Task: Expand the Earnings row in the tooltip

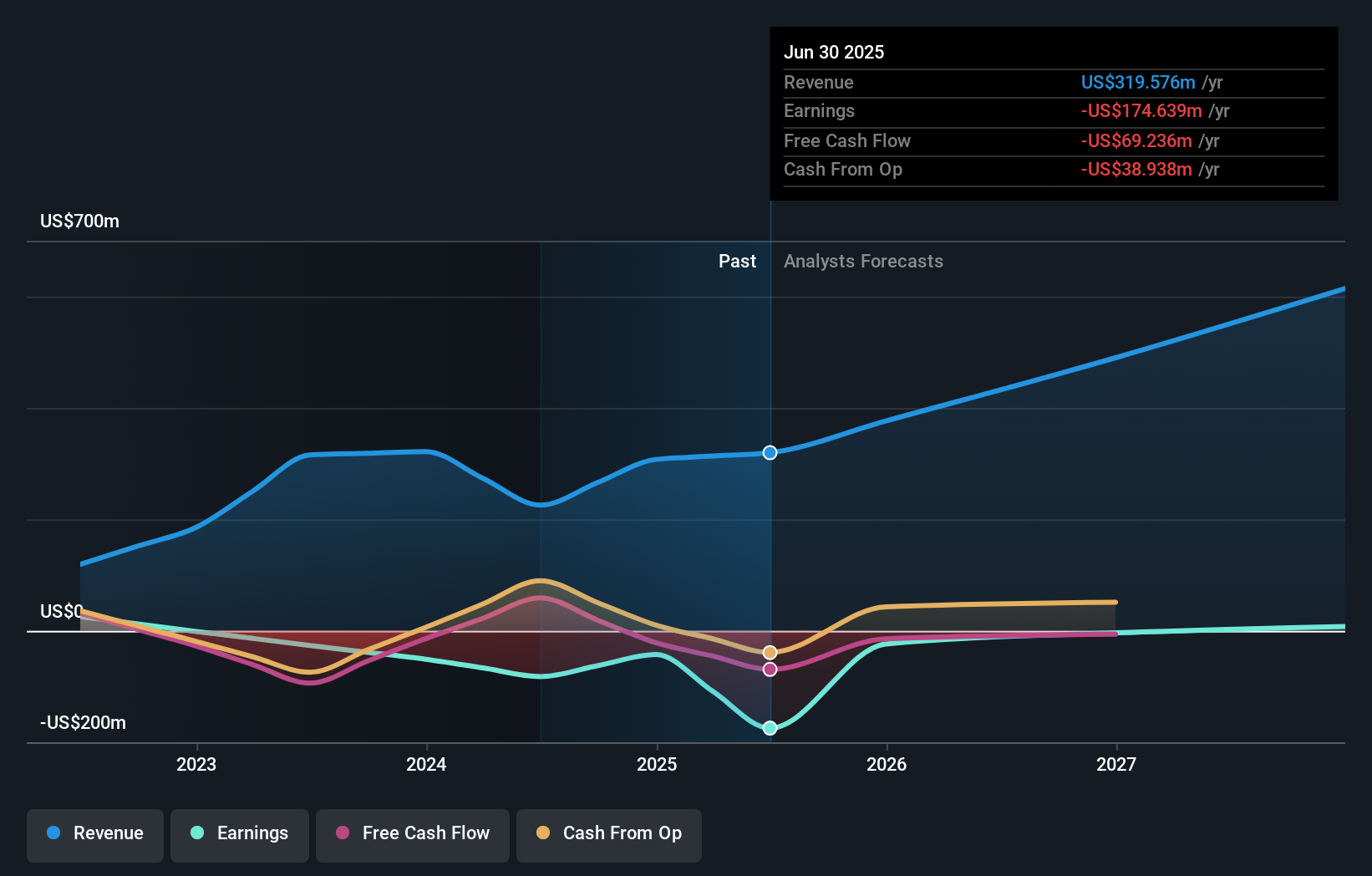Action: coord(1053,110)
